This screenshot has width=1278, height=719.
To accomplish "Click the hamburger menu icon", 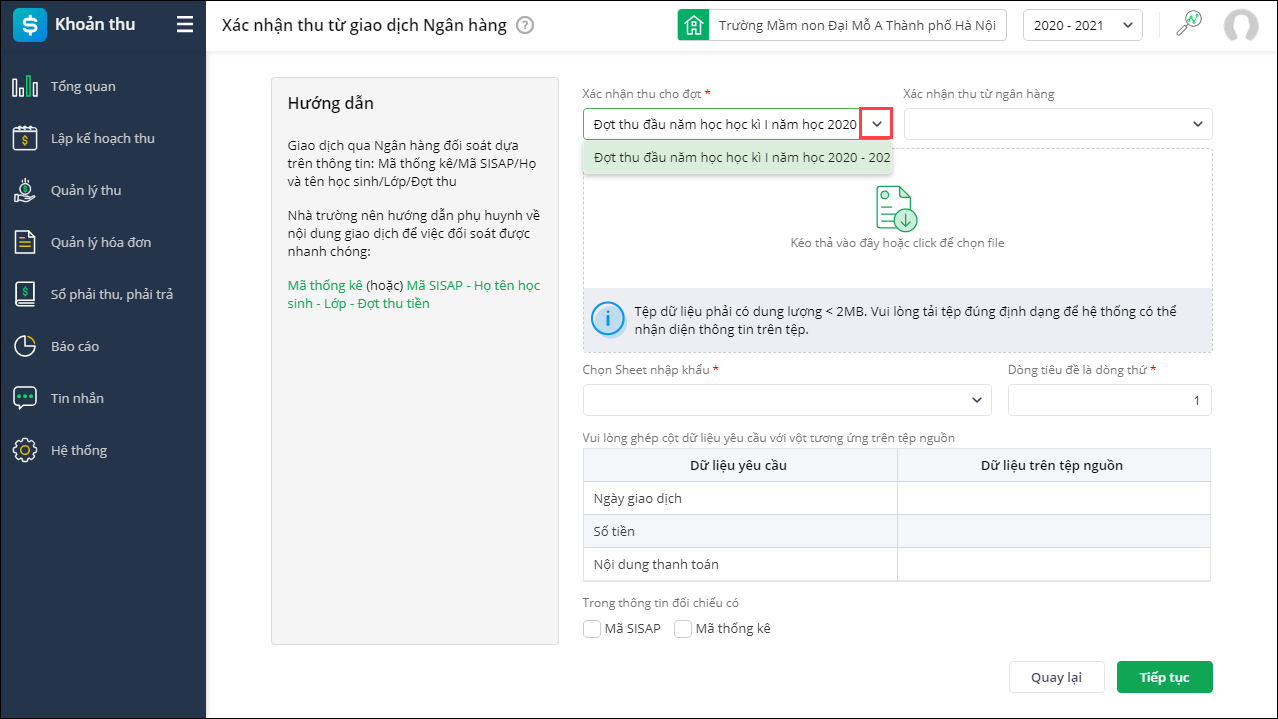I will tap(185, 25).
